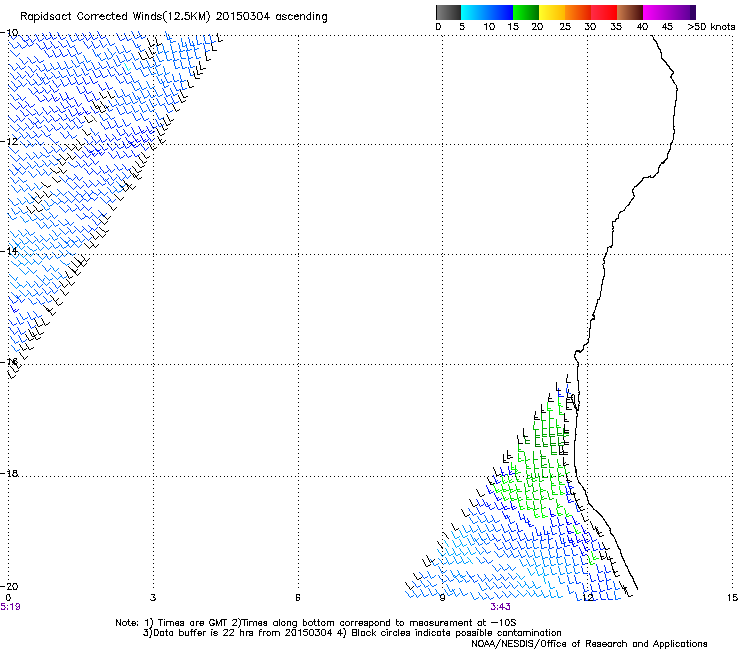Viewport: 740px width, 650px height.
Task: Click the purple time stamp '3:43'
Action: [x=500, y=607]
